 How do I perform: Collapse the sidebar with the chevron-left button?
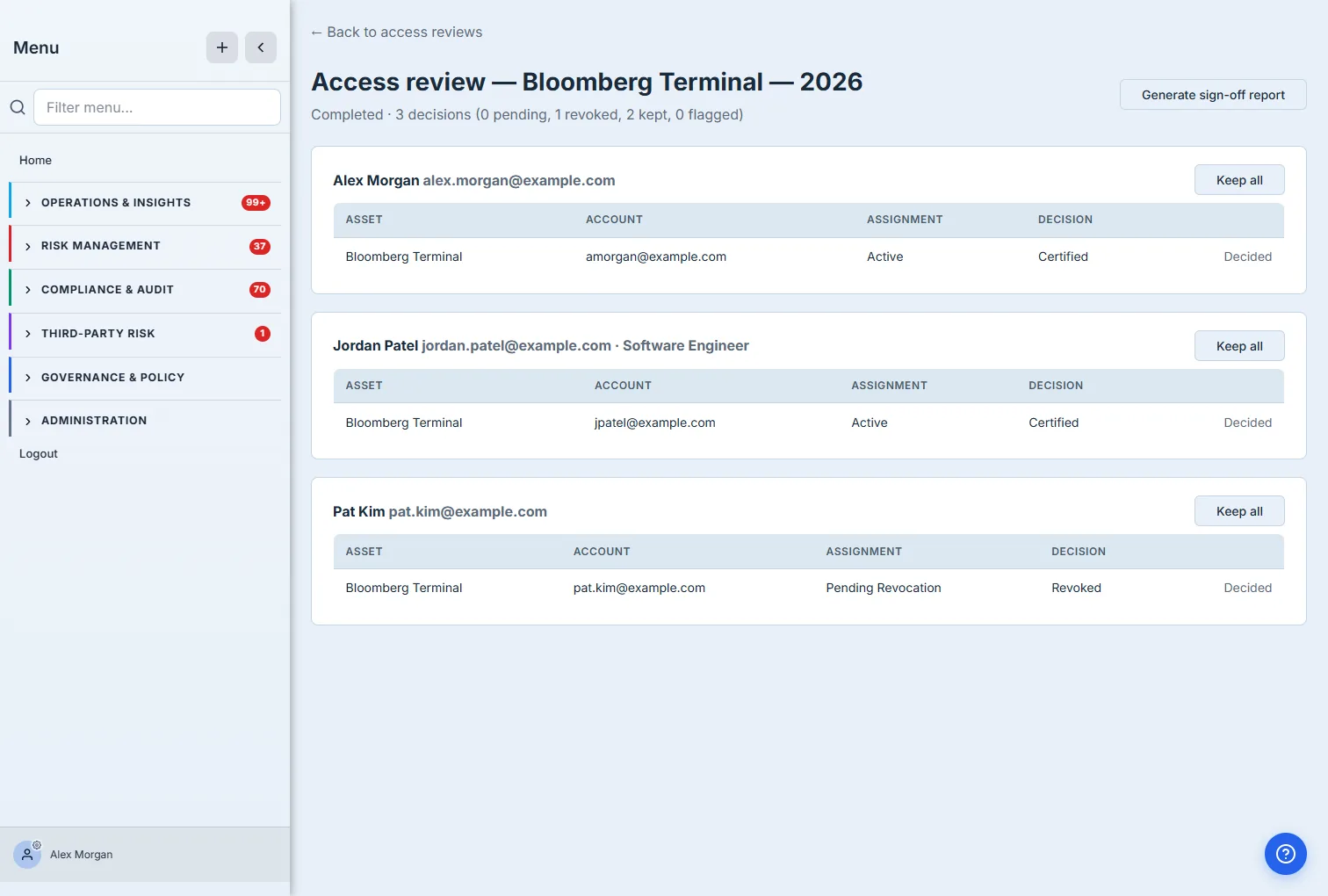(x=261, y=47)
